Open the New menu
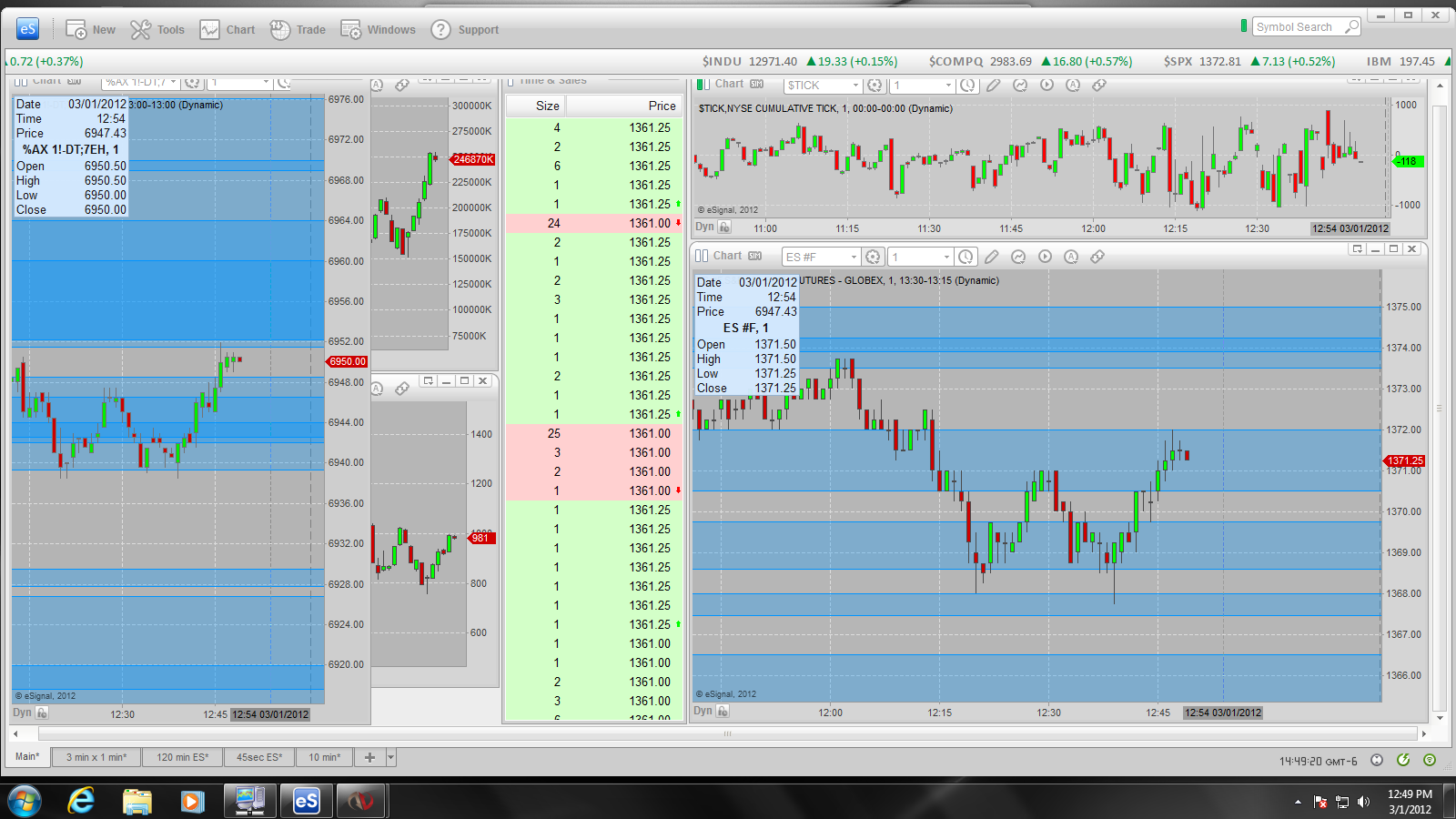Image resolution: width=1456 pixels, height=819 pixels. (90, 30)
